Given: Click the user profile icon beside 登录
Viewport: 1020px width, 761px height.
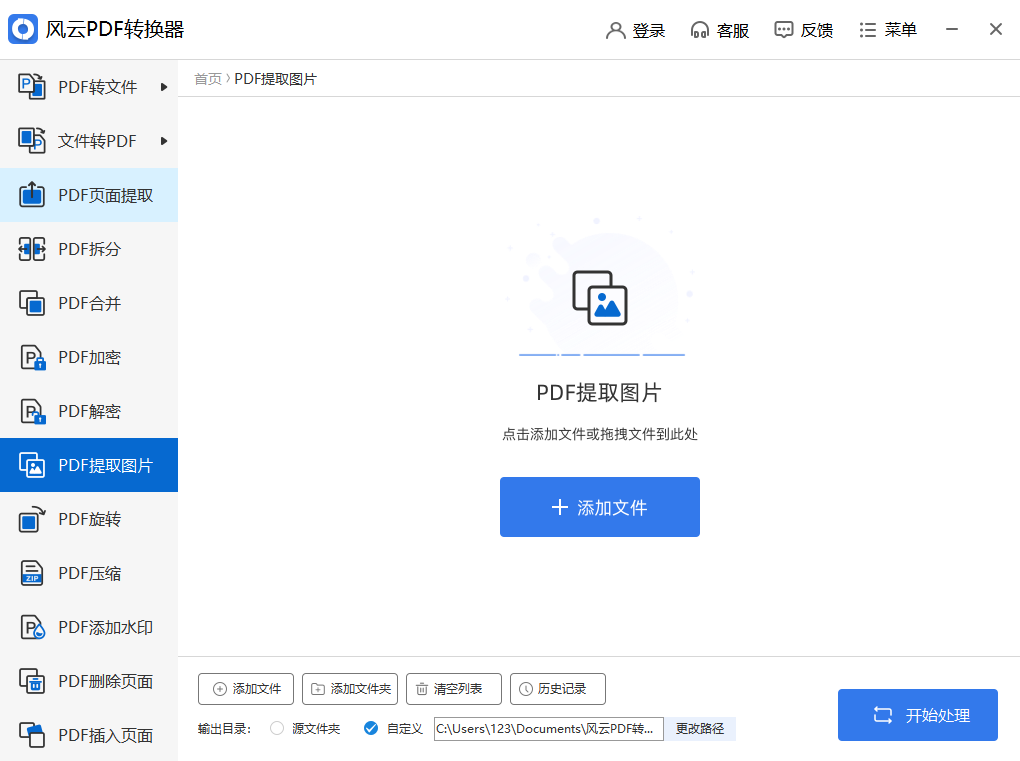Looking at the screenshot, I should [615, 30].
